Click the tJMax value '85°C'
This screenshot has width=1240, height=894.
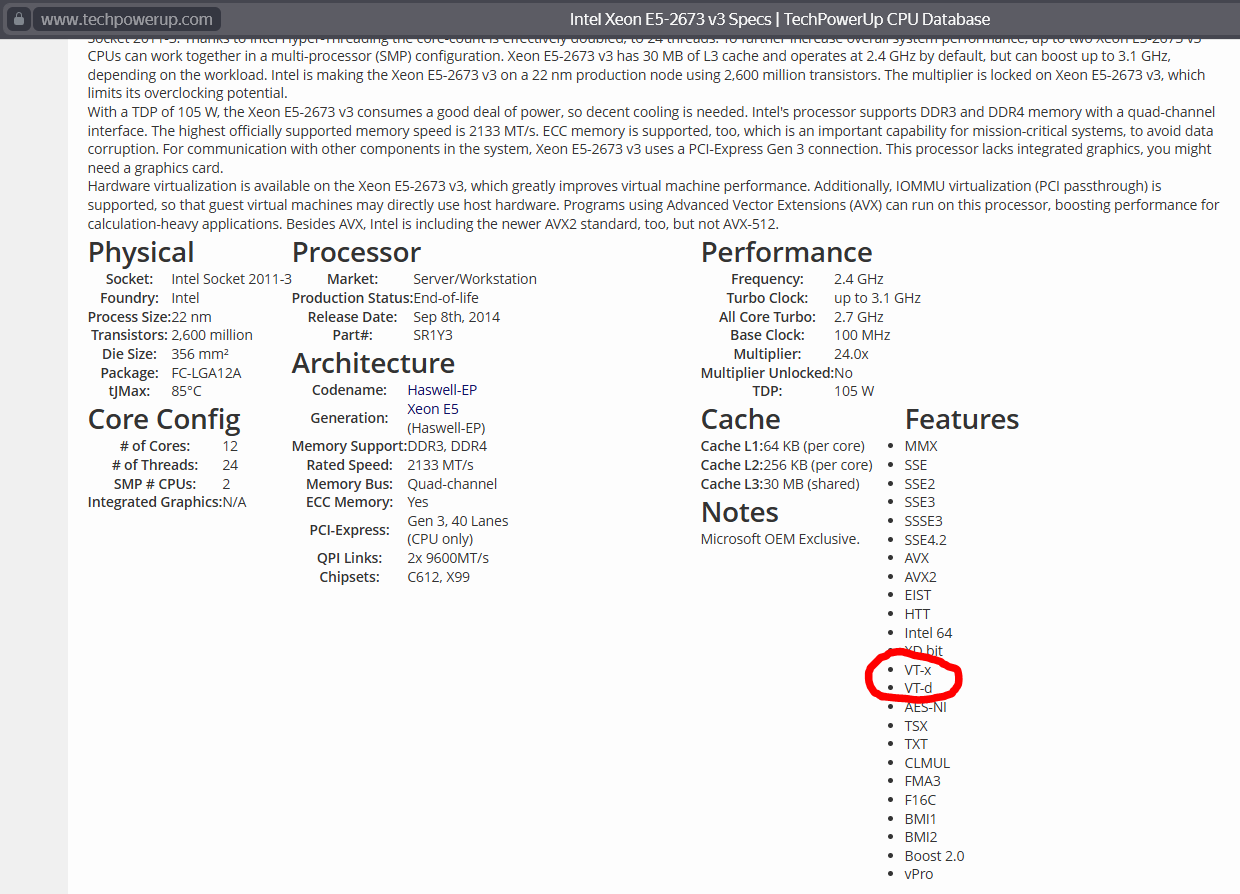coord(186,391)
